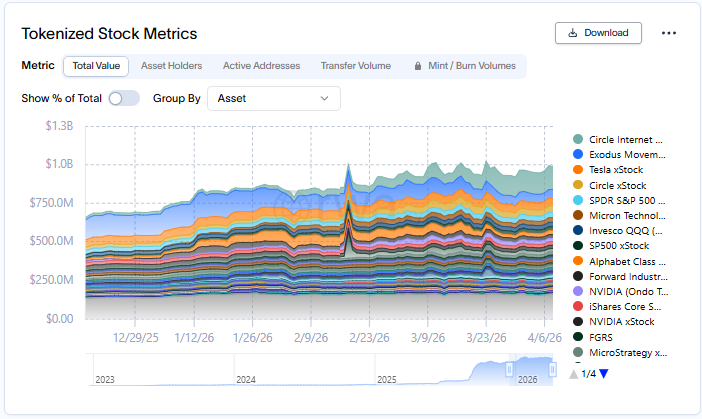Image resolution: width=702 pixels, height=419 pixels.
Task: Click the left handle of range slider
Action: point(510,370)
